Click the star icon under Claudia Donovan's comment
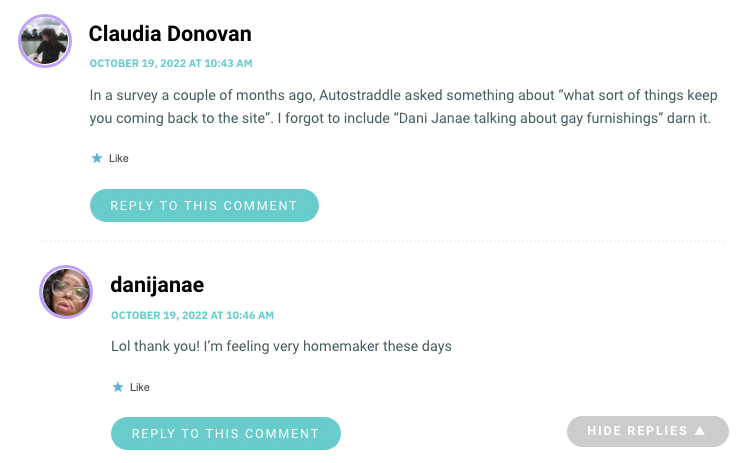The width and height of the screenshot is (742, 463). (97, 158)
